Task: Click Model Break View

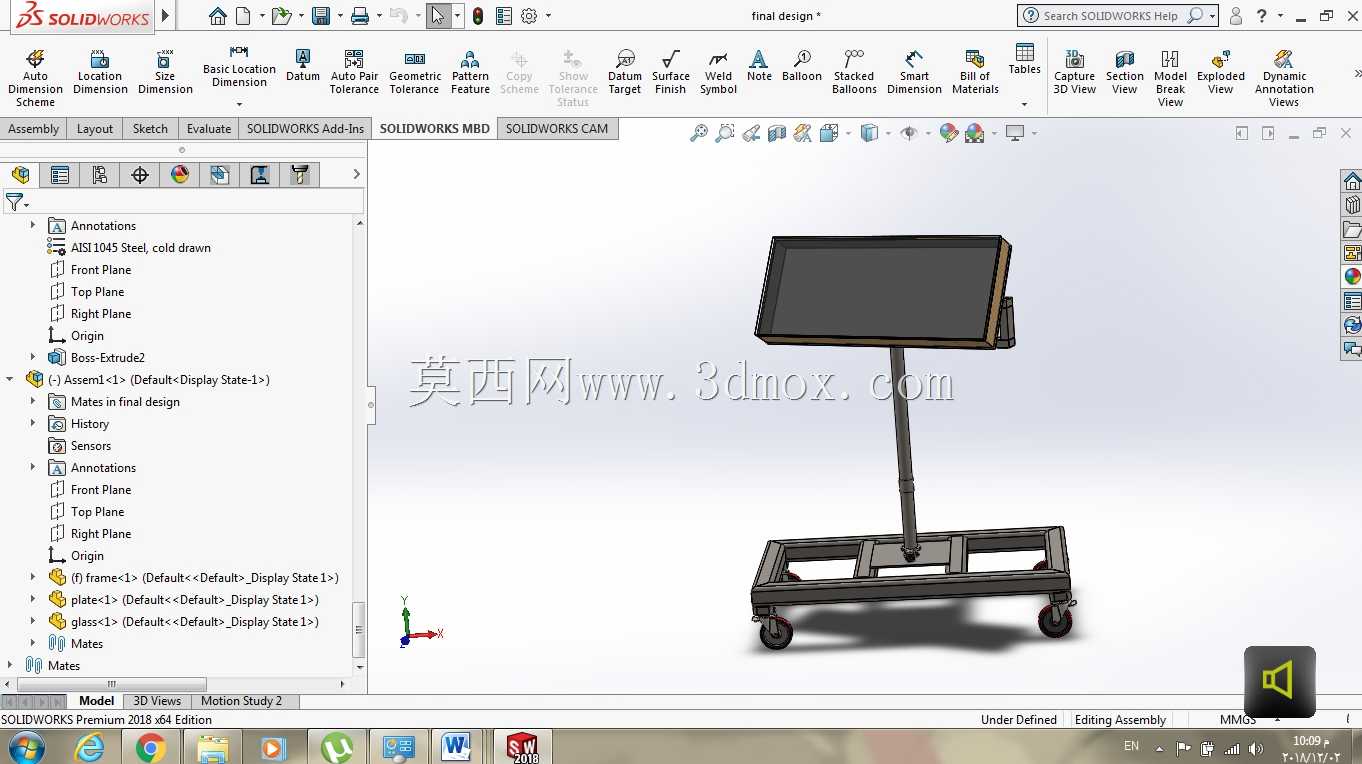Action: point(1170,78)
